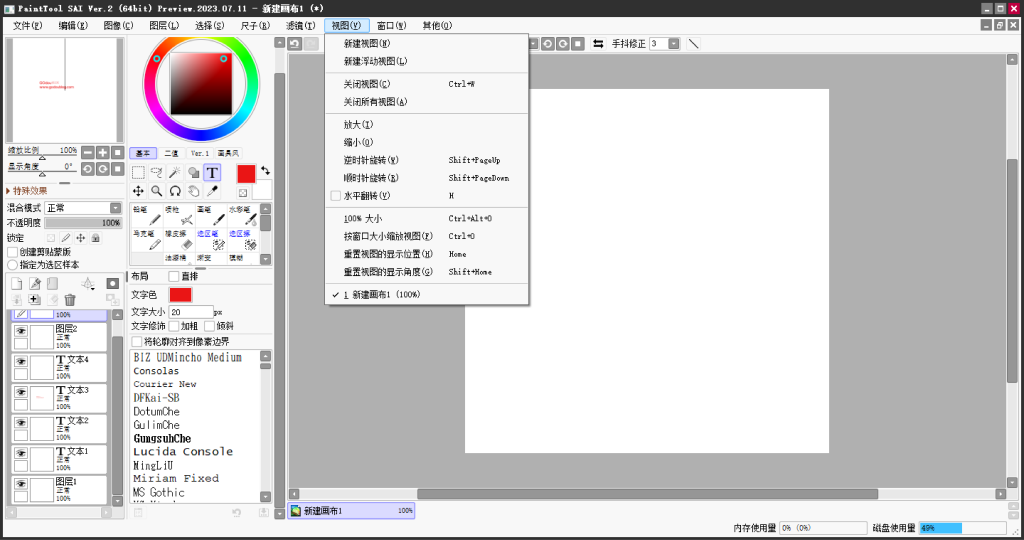Rotate view counterclockwise in navigator panel
Viewport: 1024px width, 540px height.
88,168
